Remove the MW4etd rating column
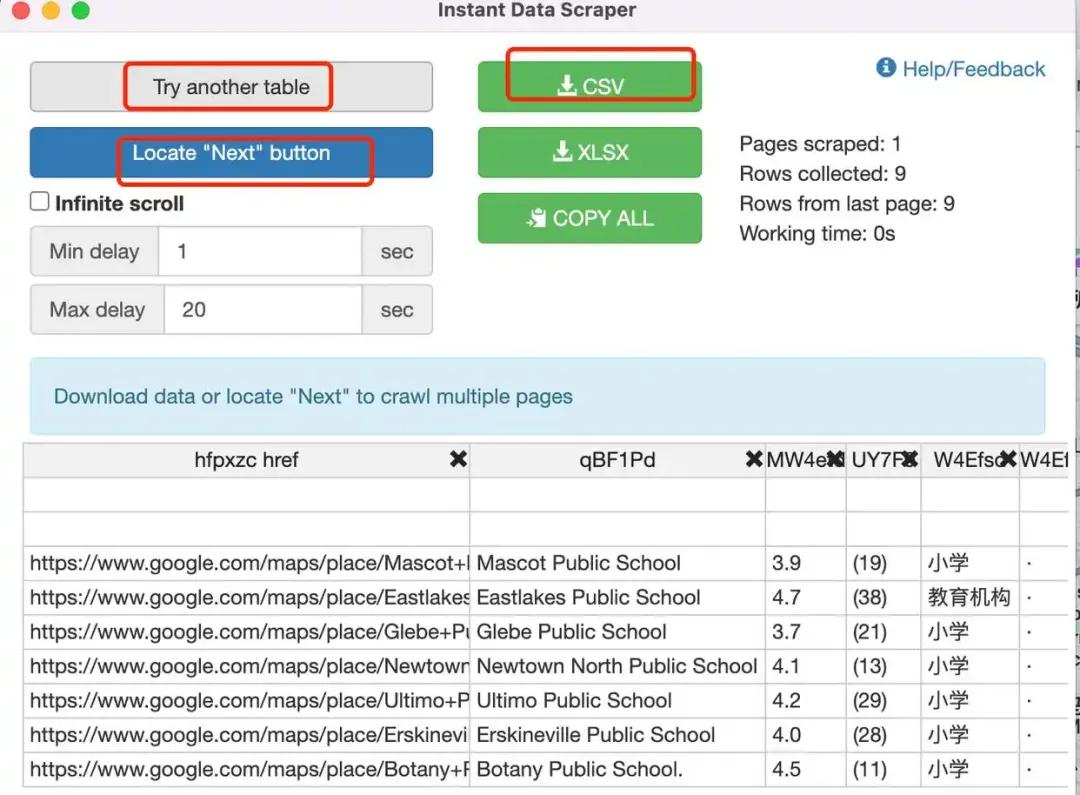The height and width of the screenshot is (795, 1080). [x=834, y=460]
